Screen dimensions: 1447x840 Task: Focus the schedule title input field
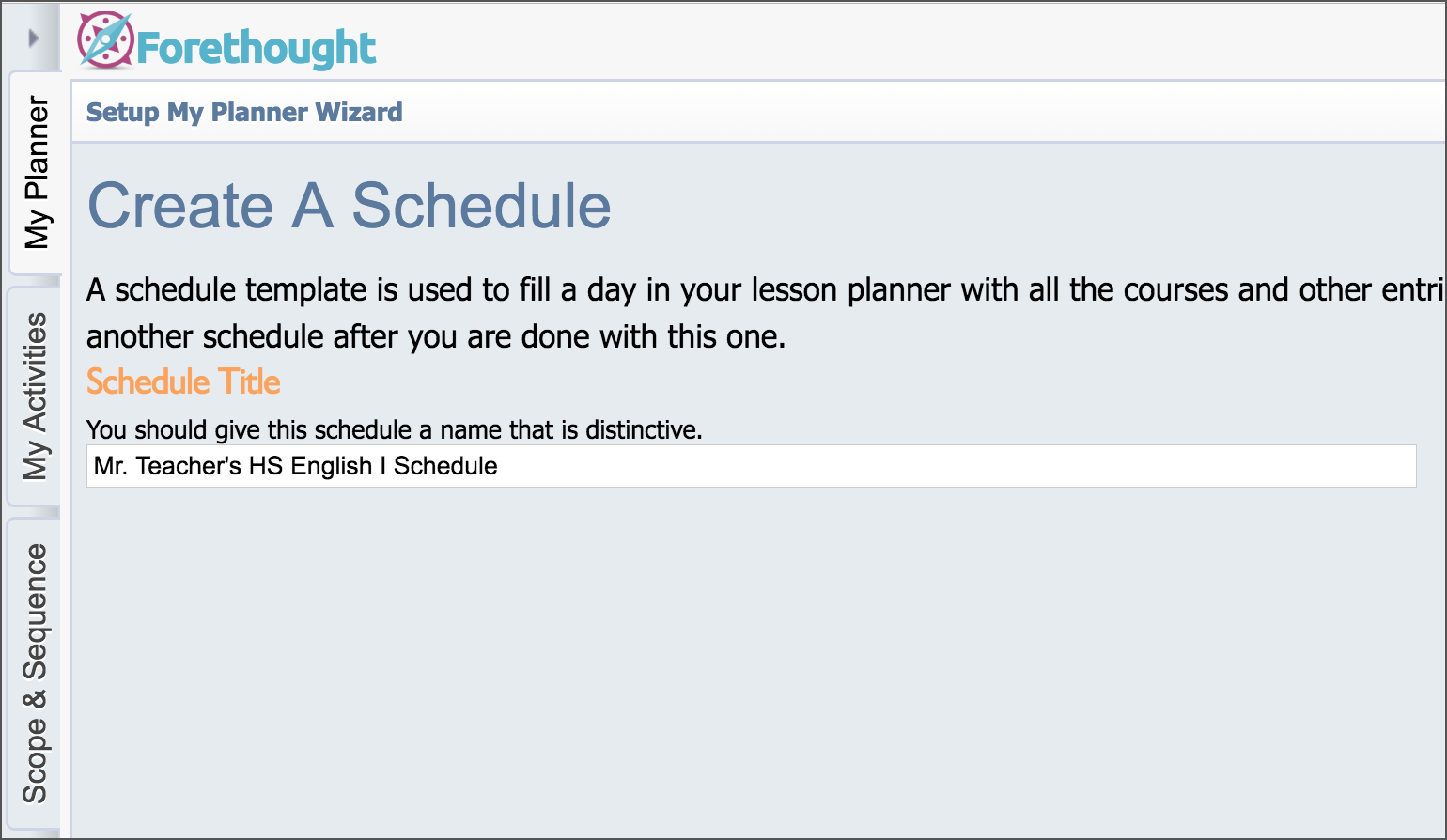click(751, 466)
